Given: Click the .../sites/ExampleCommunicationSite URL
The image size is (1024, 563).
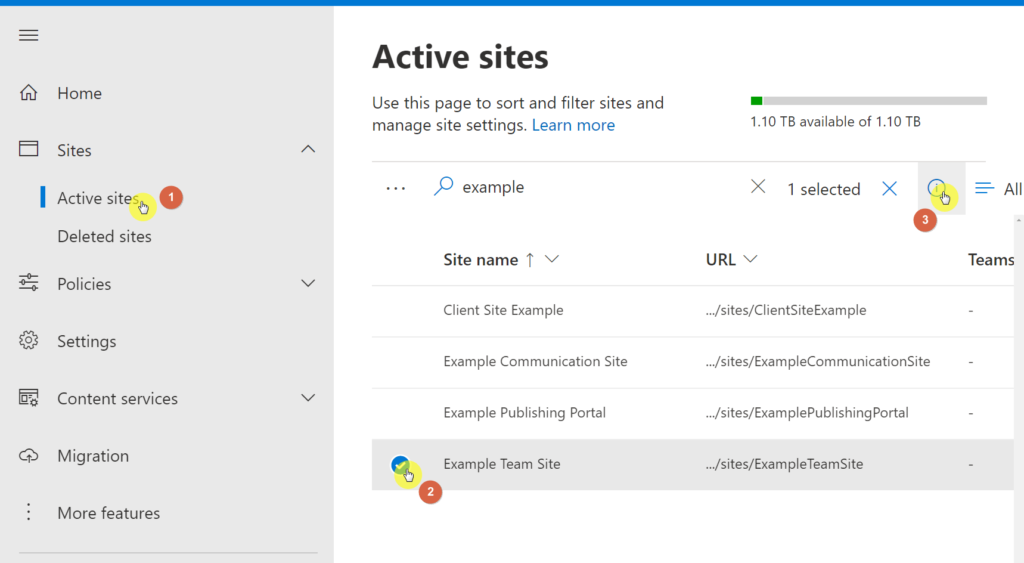Looking at the screenshot, I should click(818, 361).
